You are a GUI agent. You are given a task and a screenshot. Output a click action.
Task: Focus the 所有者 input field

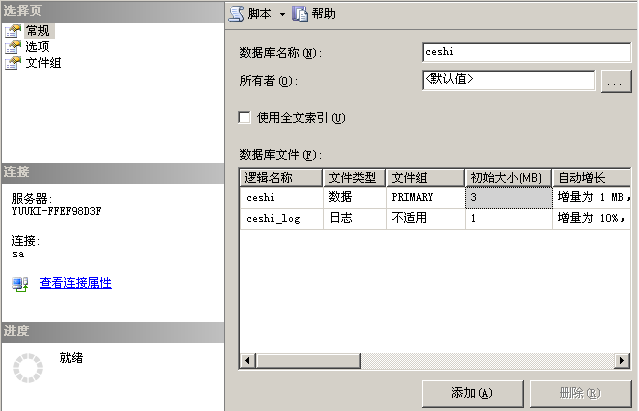coord(509,80)
